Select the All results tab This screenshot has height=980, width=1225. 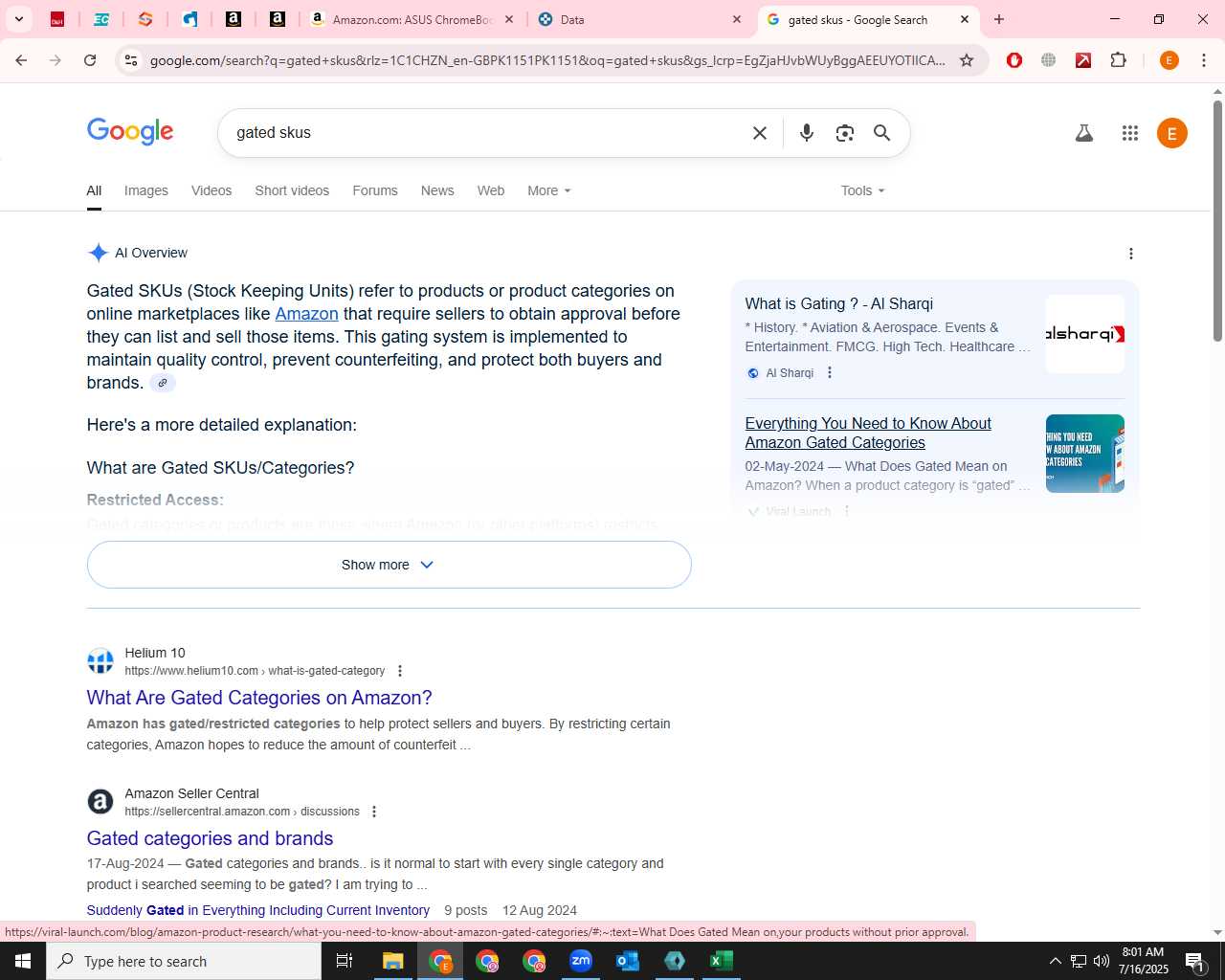coord(94,190)
